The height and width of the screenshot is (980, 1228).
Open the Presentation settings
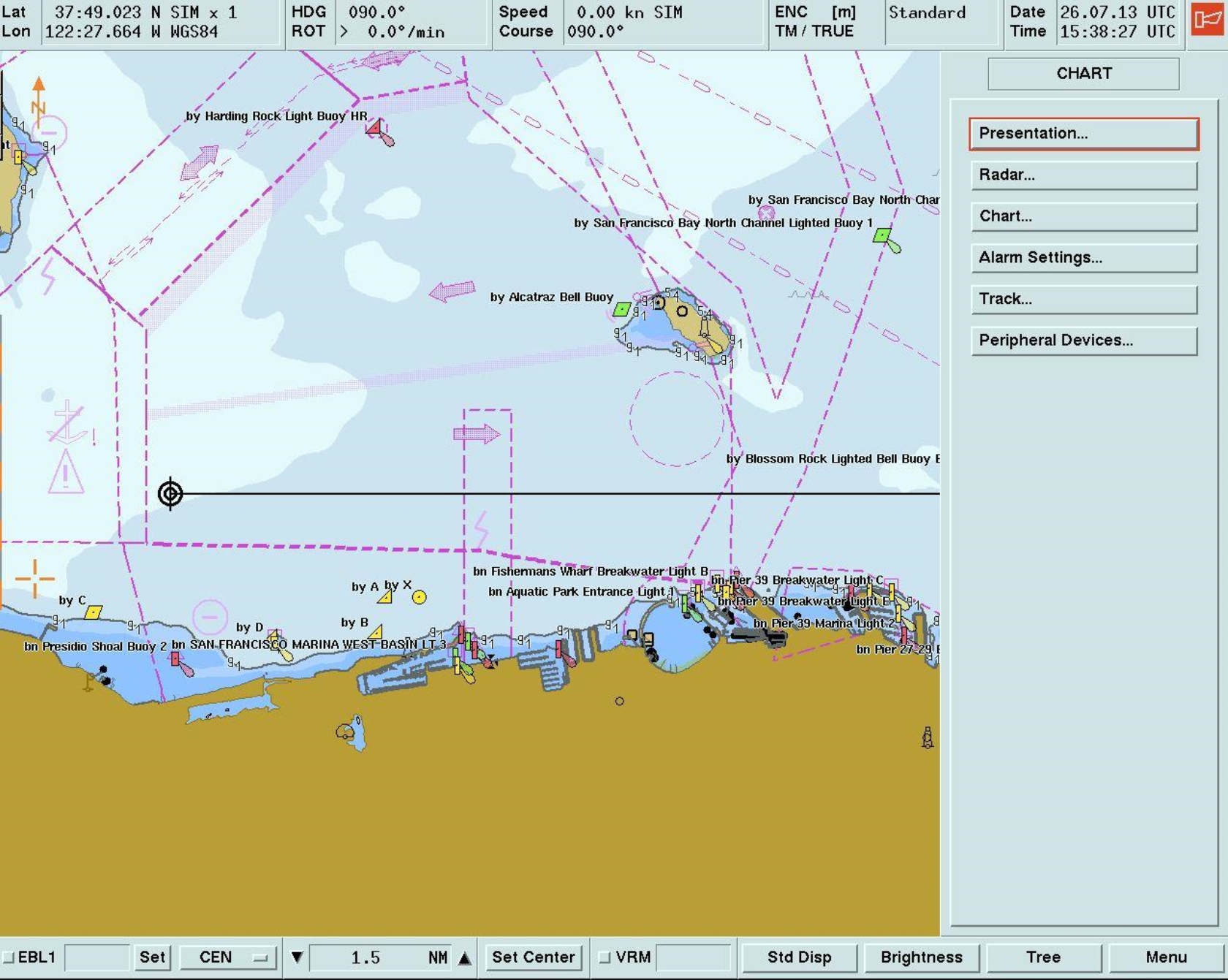[1083, 133]
